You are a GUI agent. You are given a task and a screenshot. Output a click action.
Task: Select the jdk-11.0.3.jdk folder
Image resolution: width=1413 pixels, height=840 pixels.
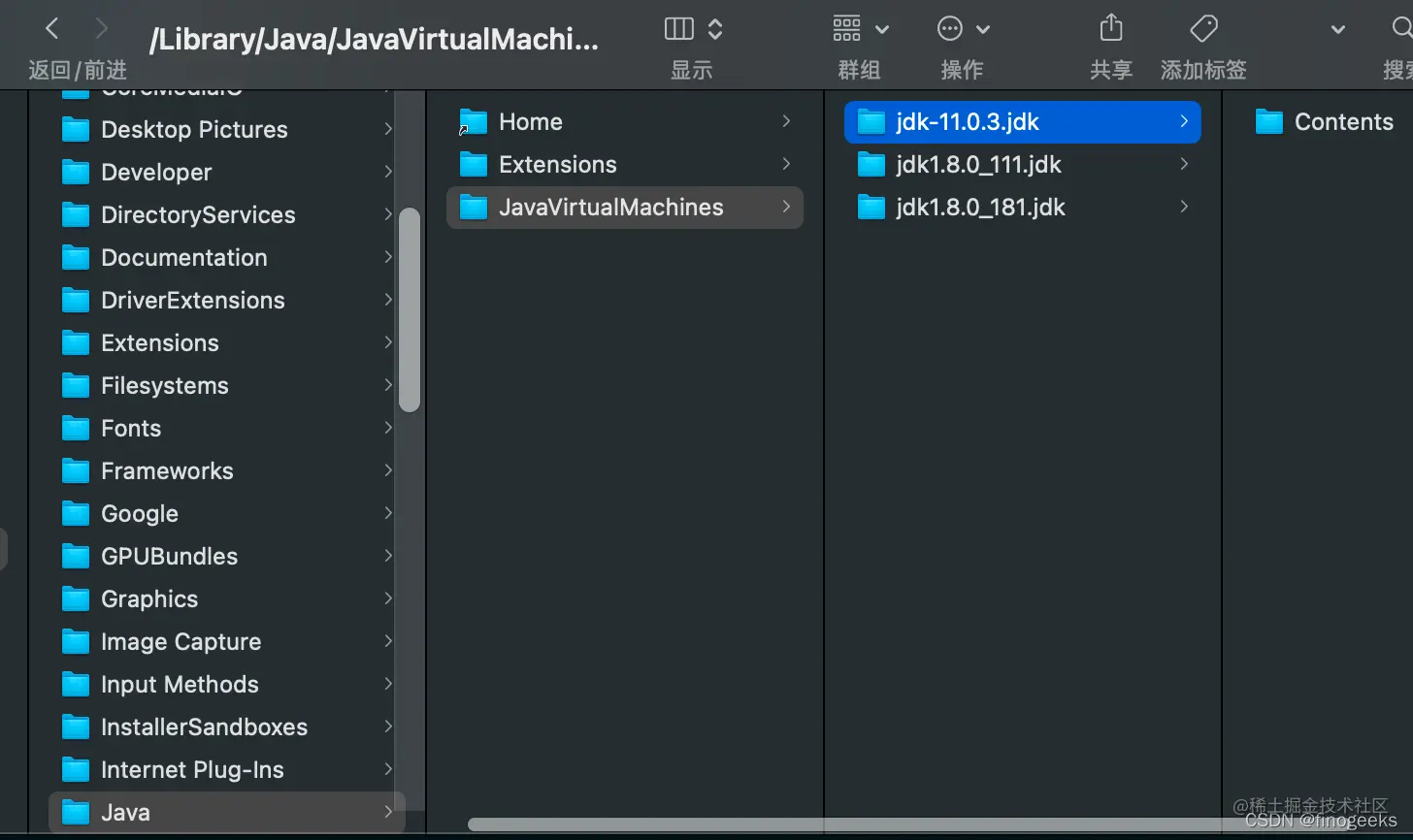(1023, 121)
